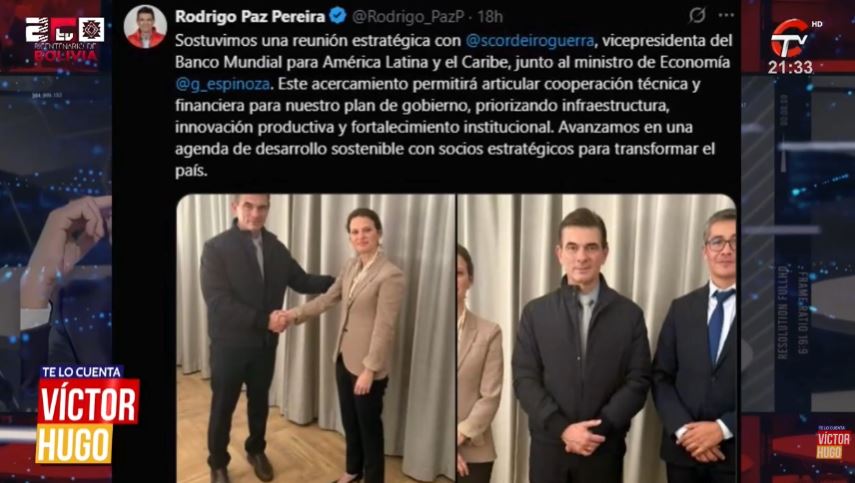Viewport: 855px width, 483px height.
Task: Click the Bicentenario de Bolivia logo
Action: click(x=65, y=39)
